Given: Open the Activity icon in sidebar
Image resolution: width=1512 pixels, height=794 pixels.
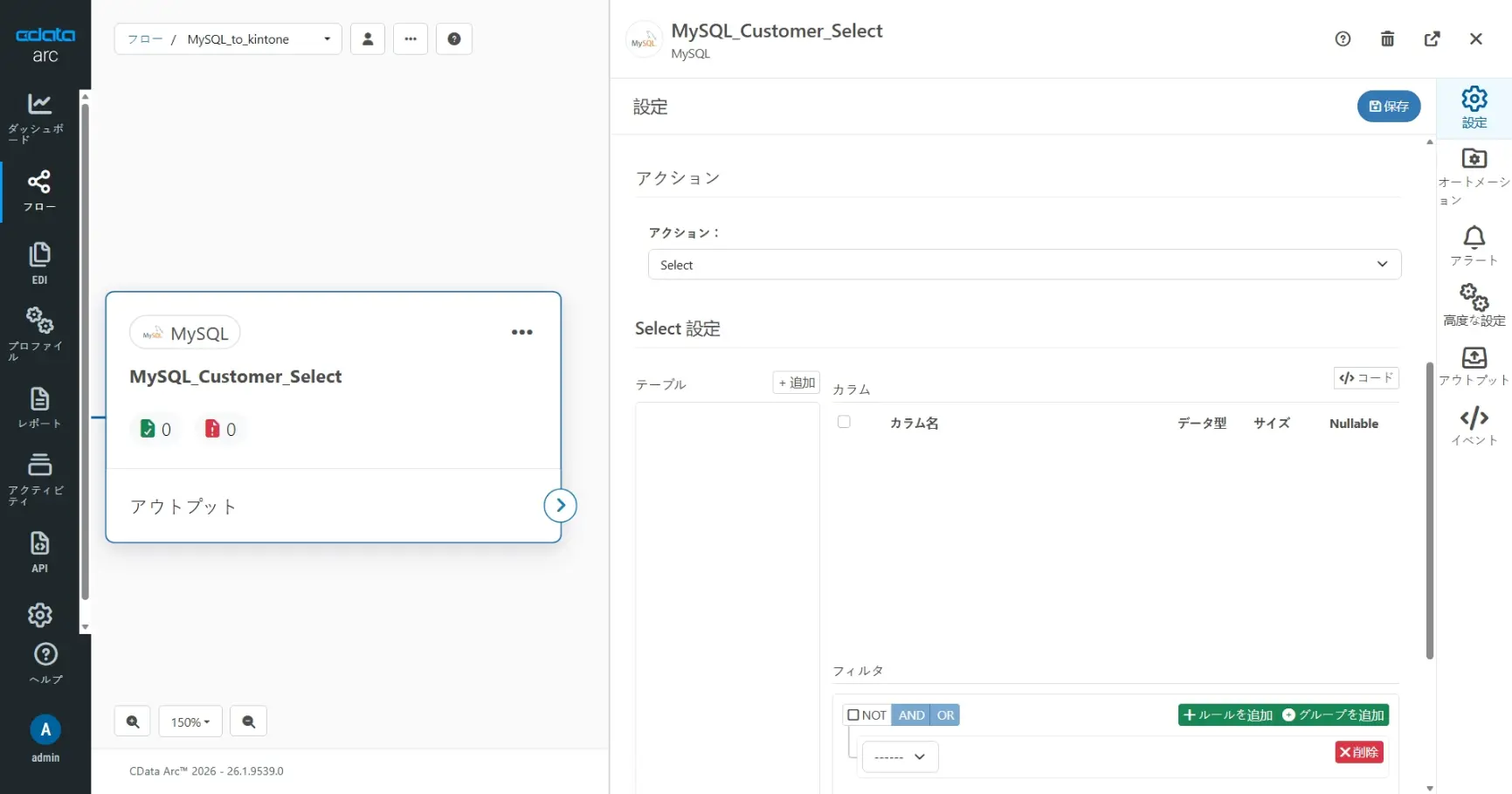Looking at the screenshot, I should (39, 465).
